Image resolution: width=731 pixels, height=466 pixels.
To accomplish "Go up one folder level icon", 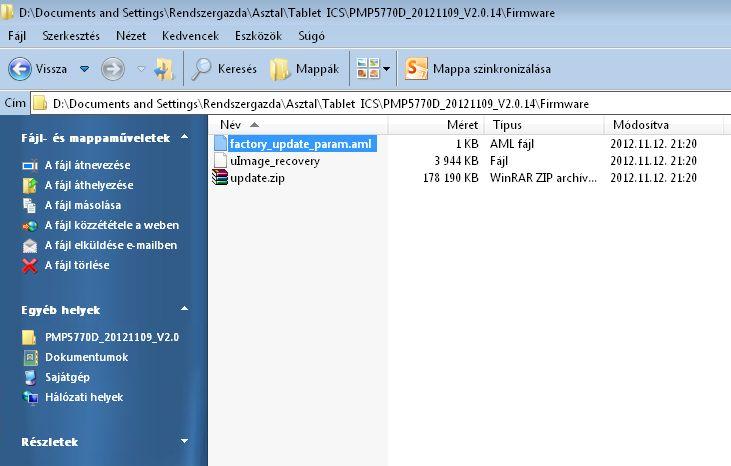I will tap(164, 69).
